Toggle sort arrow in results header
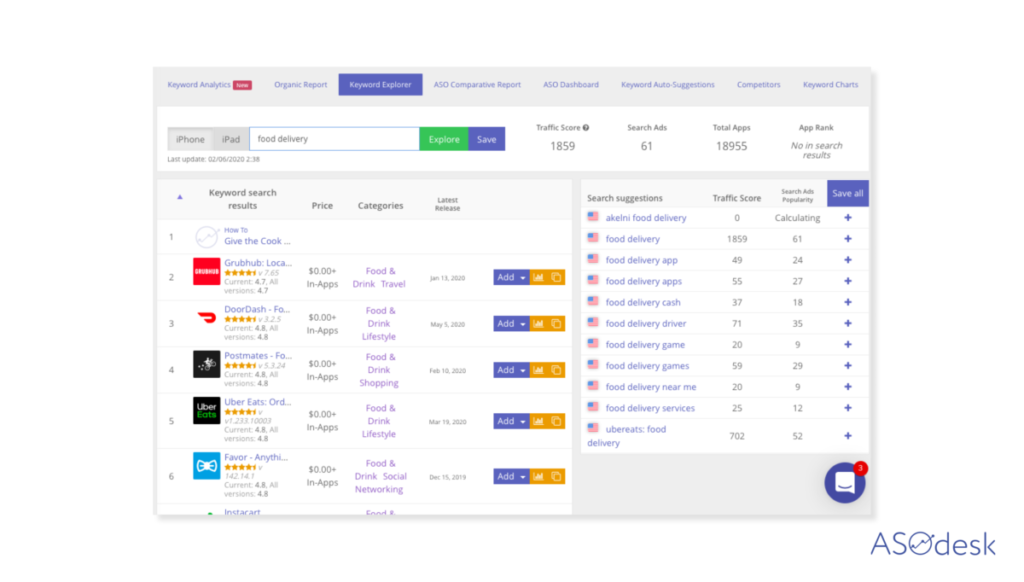This screenshot has width=1024, height=582. point(180,197)
